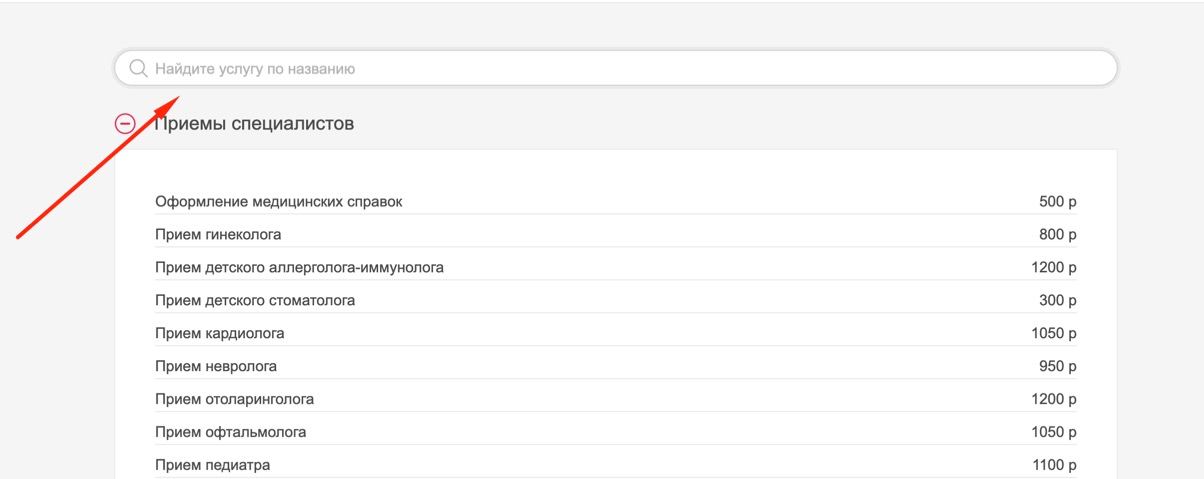
Task: Select Прием детского стоматолога service
Action: click(255, 301)
